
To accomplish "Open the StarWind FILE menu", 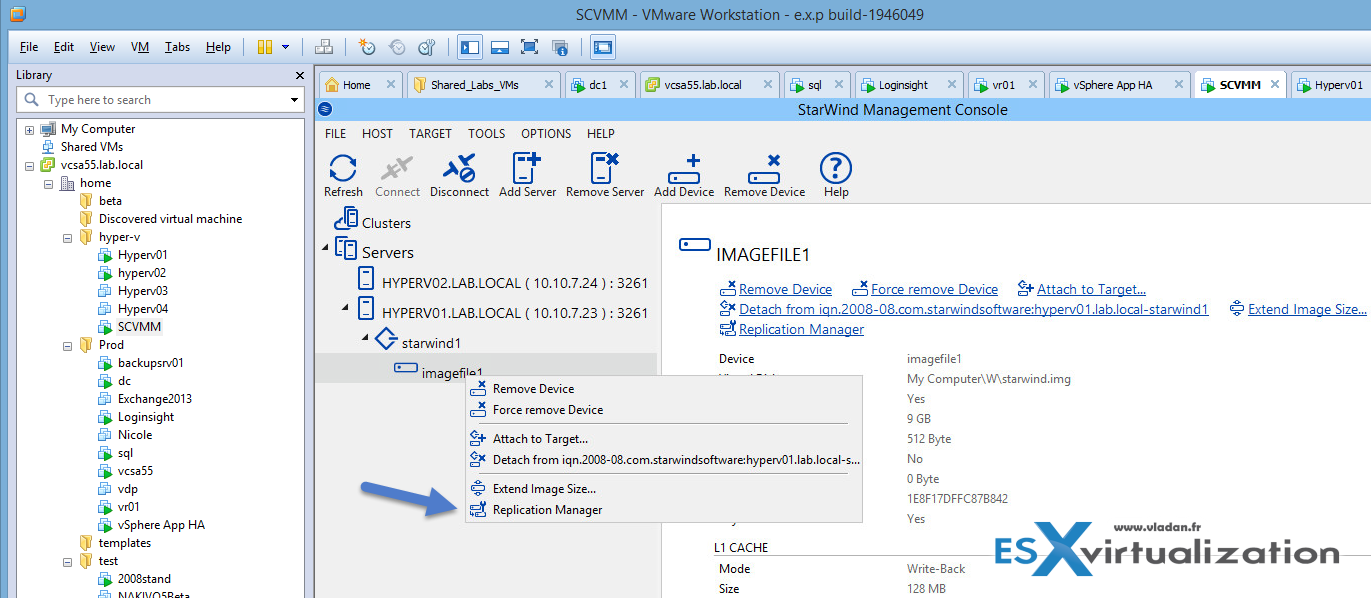I will pos(336,133).
